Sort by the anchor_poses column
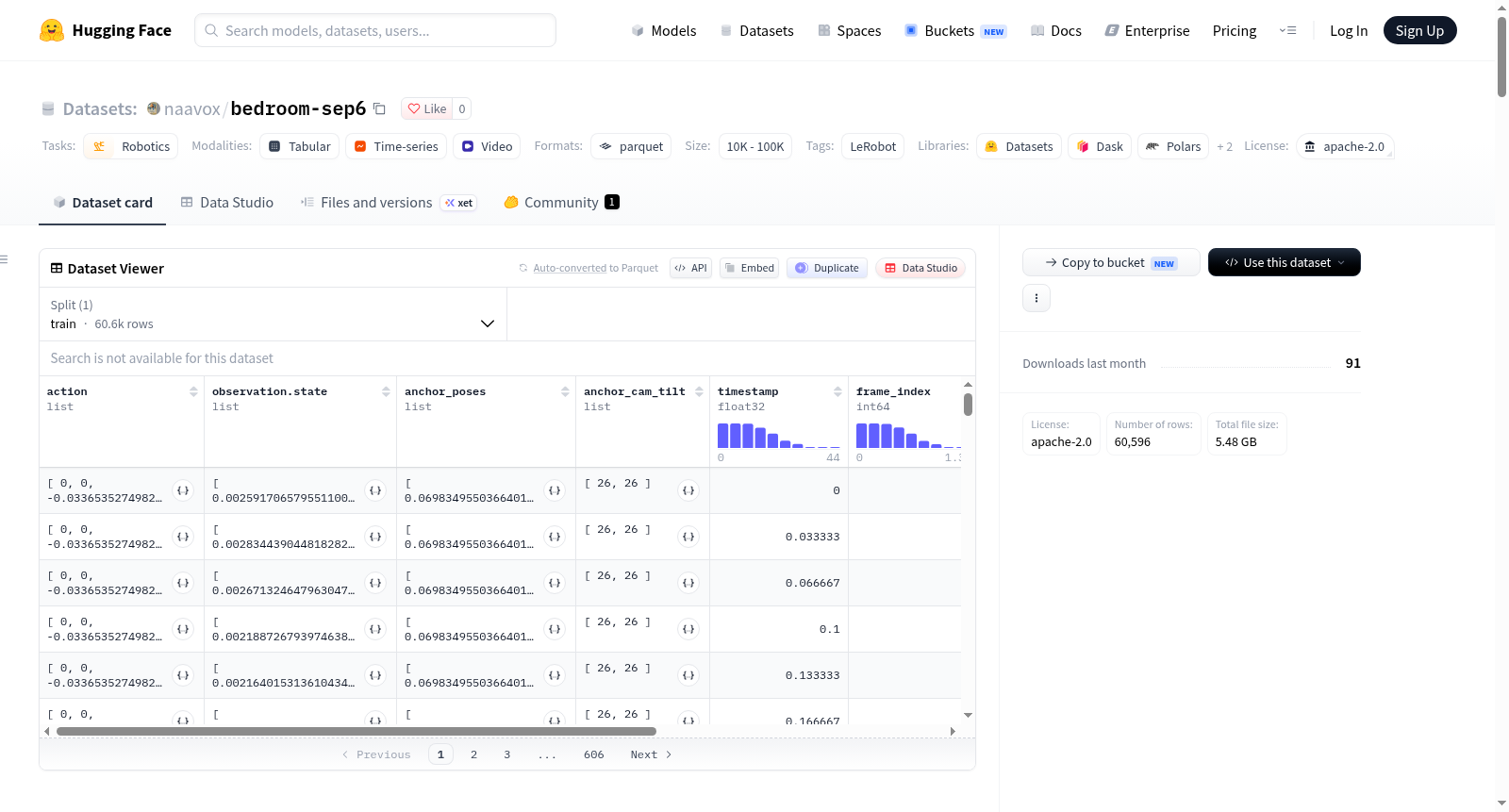 tap(565, 391)
